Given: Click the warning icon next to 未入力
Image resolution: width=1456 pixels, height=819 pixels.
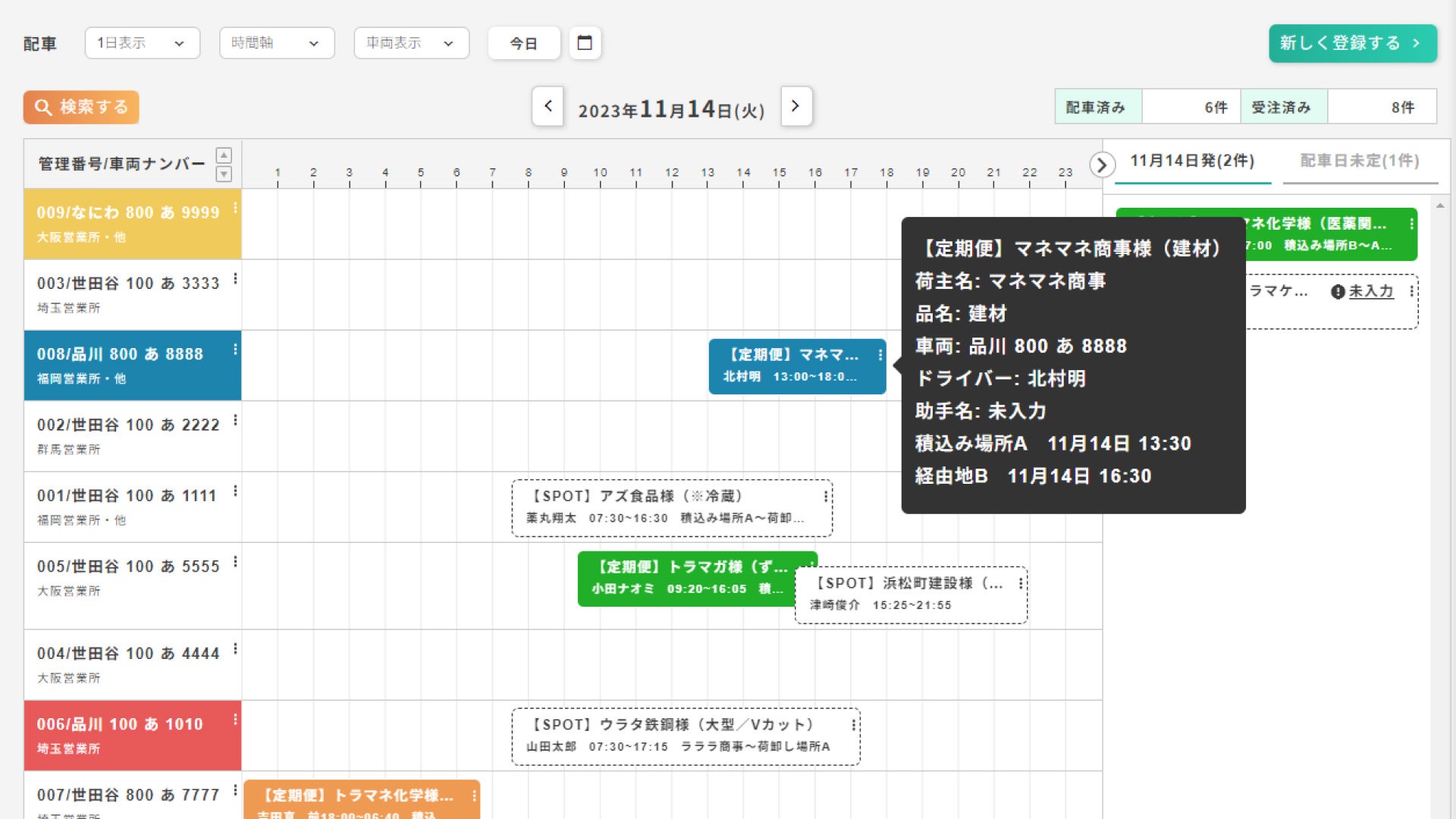Looking at the screenshot, I should [x=1337, y=290].
